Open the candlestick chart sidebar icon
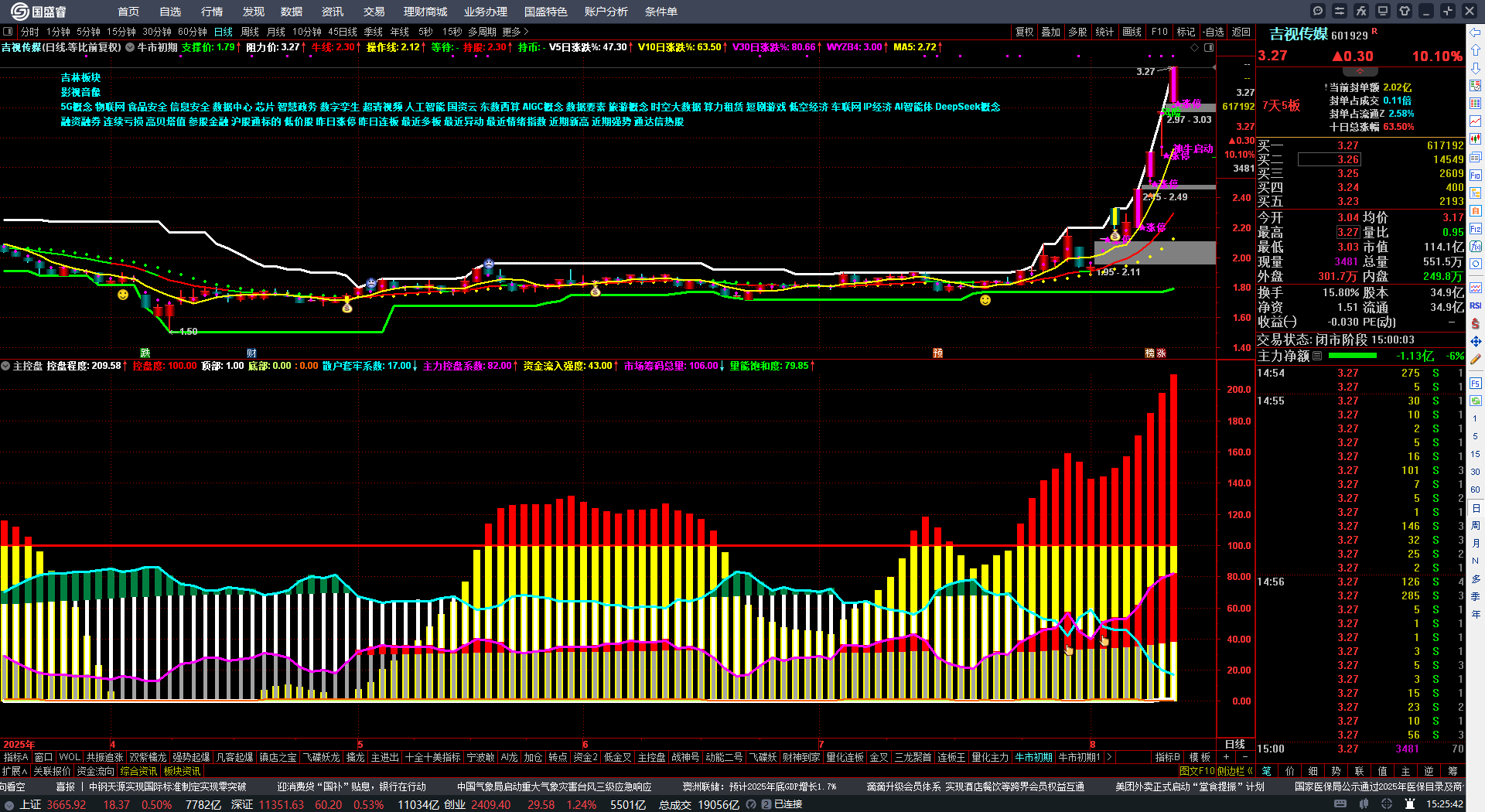This screenshot has width=1485, height=812. click(1476, 139)
